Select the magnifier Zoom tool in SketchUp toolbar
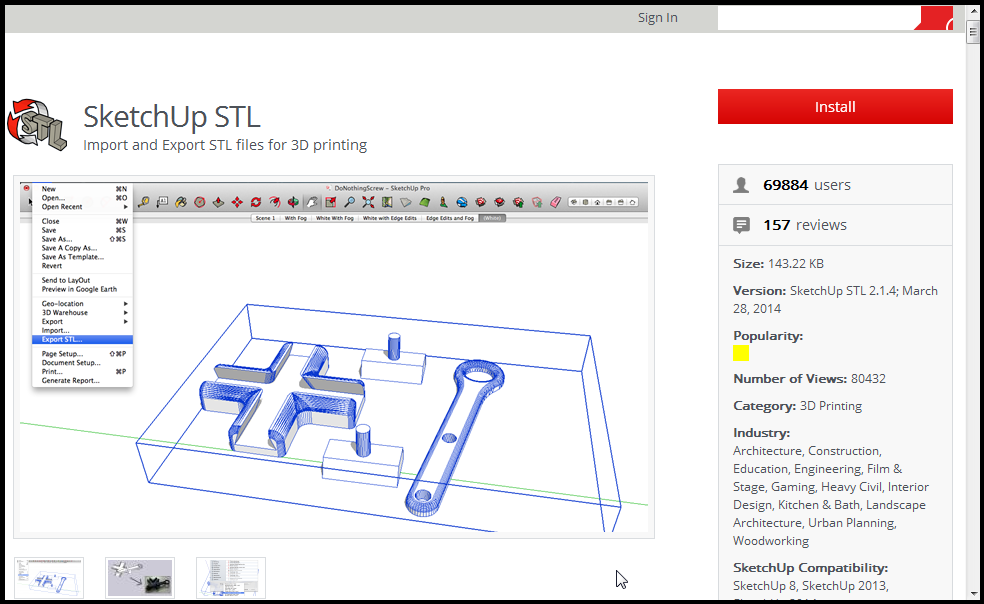Viewport: 984px width, 604px height. tap(349, 201)
